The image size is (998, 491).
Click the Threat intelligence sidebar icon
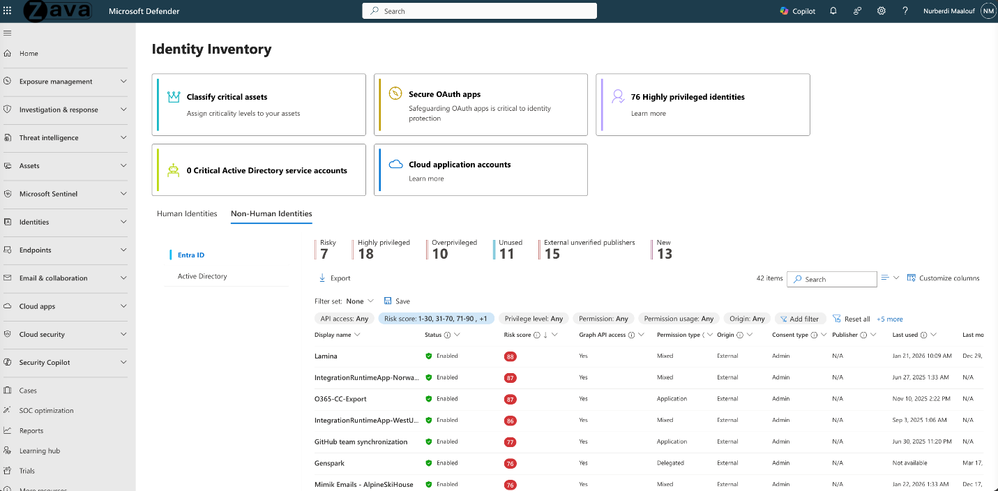[8, 138]
